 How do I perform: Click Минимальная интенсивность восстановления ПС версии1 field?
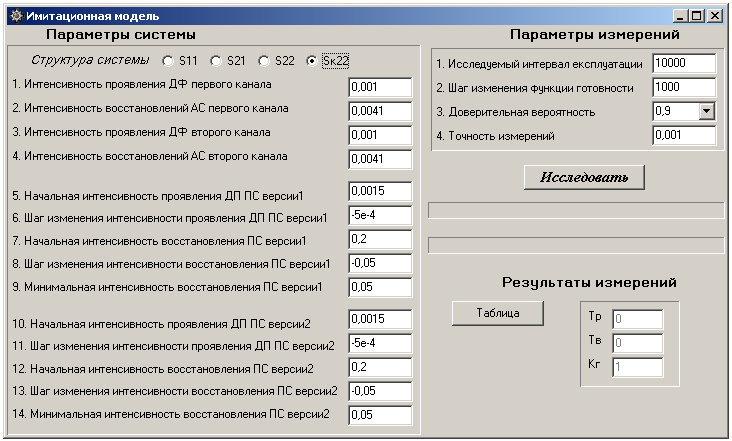tap(380, 287)
